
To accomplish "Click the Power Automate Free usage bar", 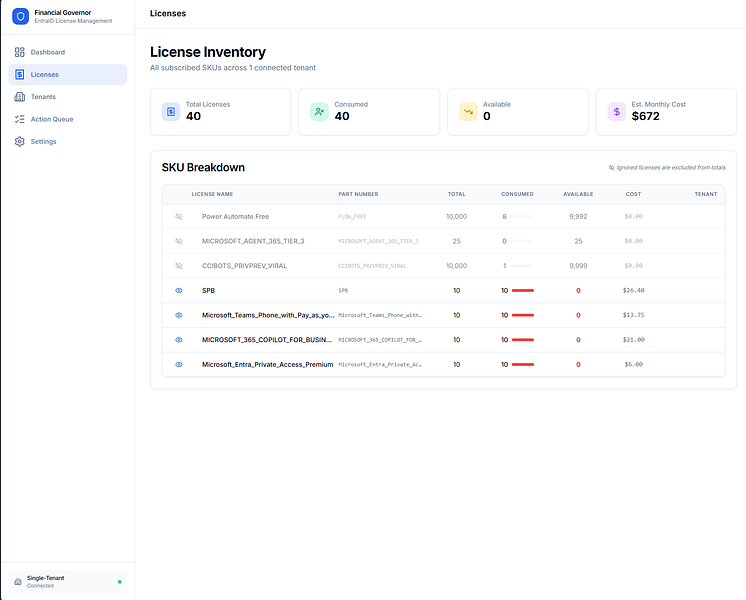I will pos(521,216).
